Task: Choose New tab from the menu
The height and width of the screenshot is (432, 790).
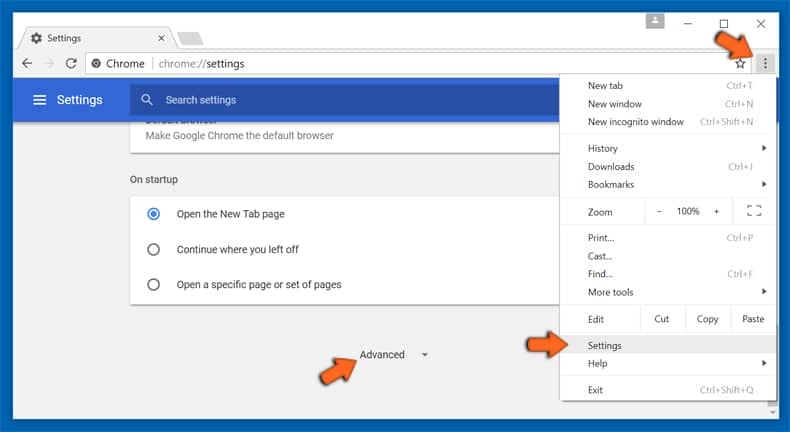Action: tap(668, 86)
